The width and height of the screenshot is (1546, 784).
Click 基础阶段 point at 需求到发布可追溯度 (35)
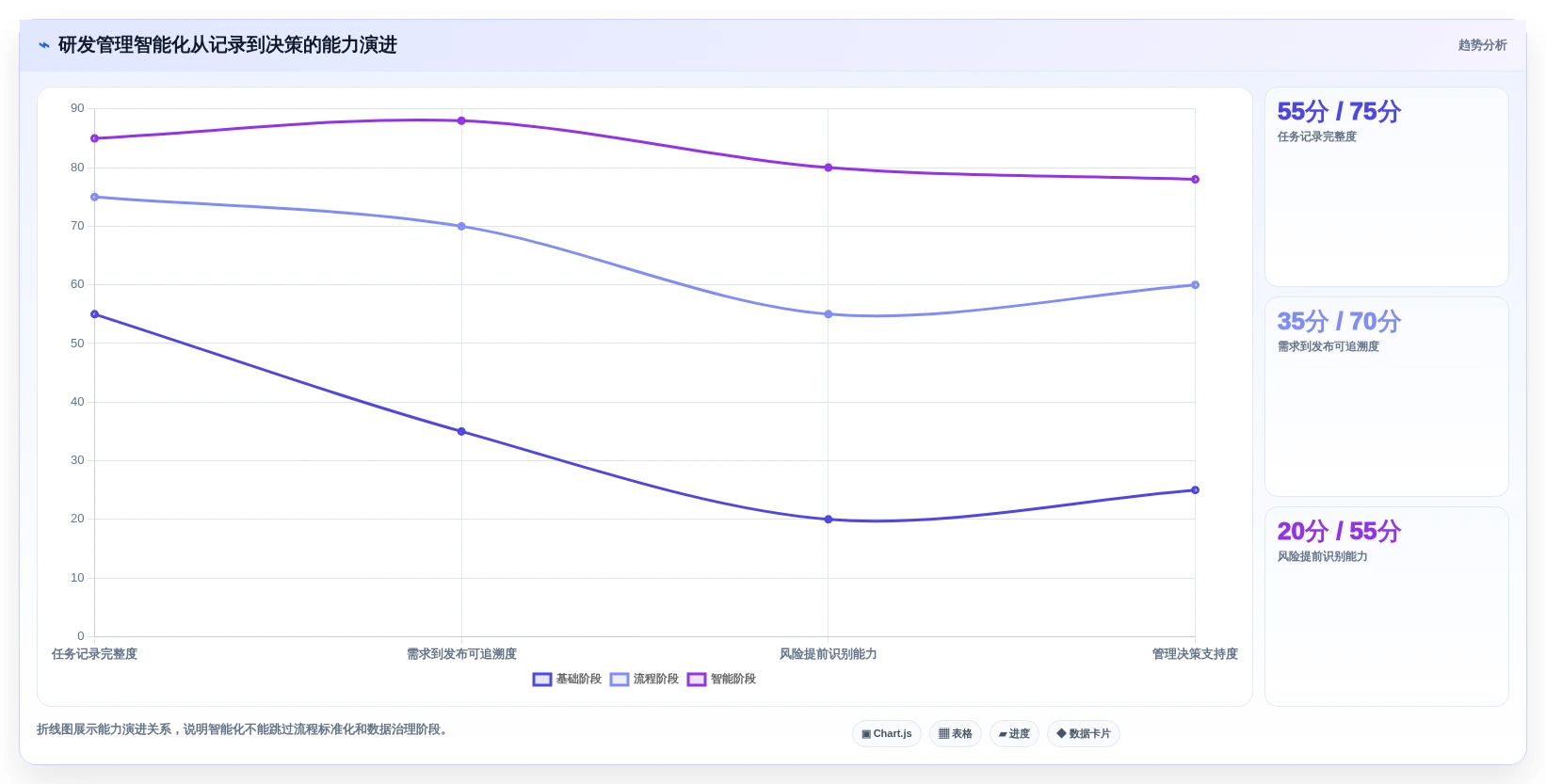click(x=461, y=432)
